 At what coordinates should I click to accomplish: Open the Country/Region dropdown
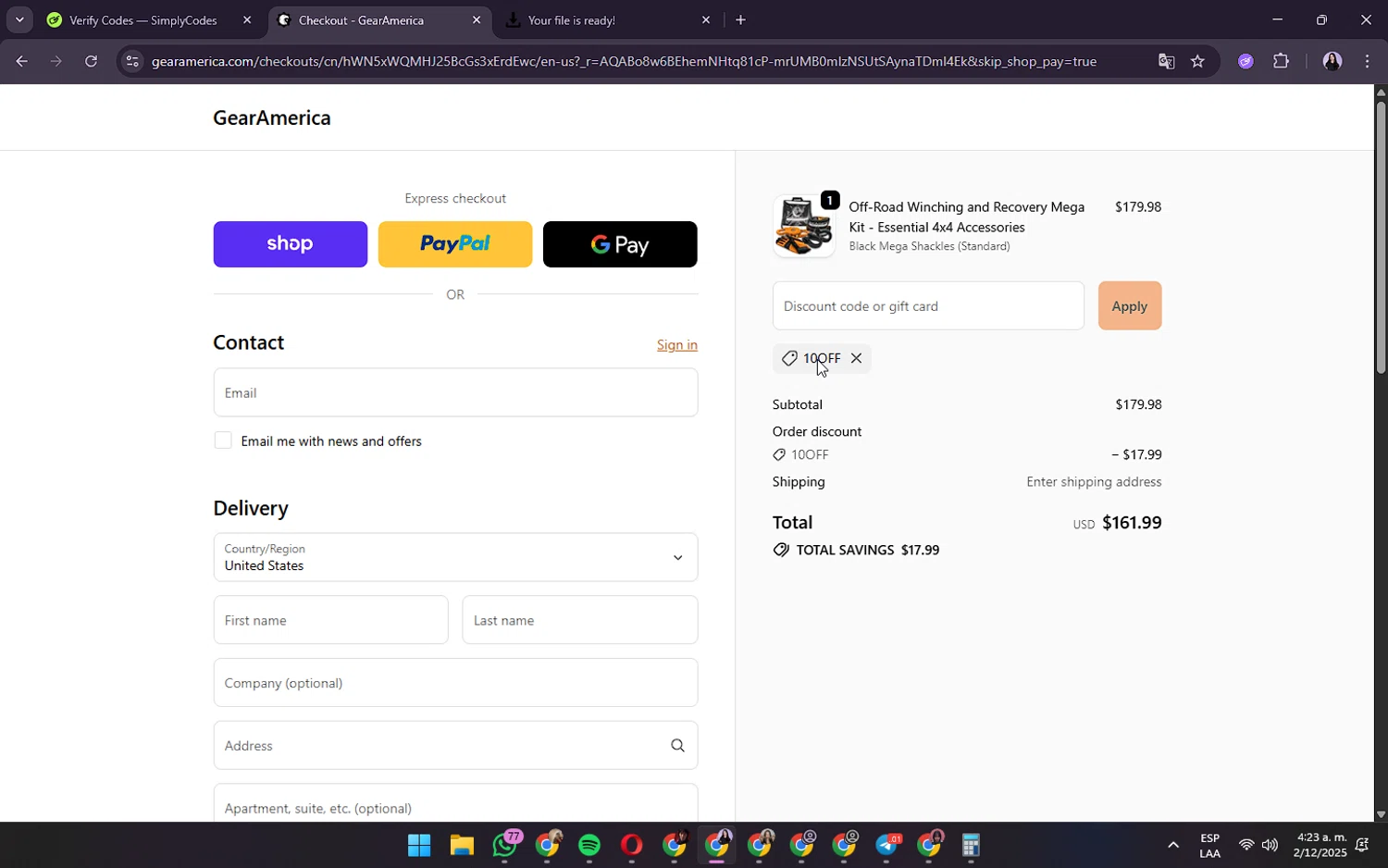[455, 557]
